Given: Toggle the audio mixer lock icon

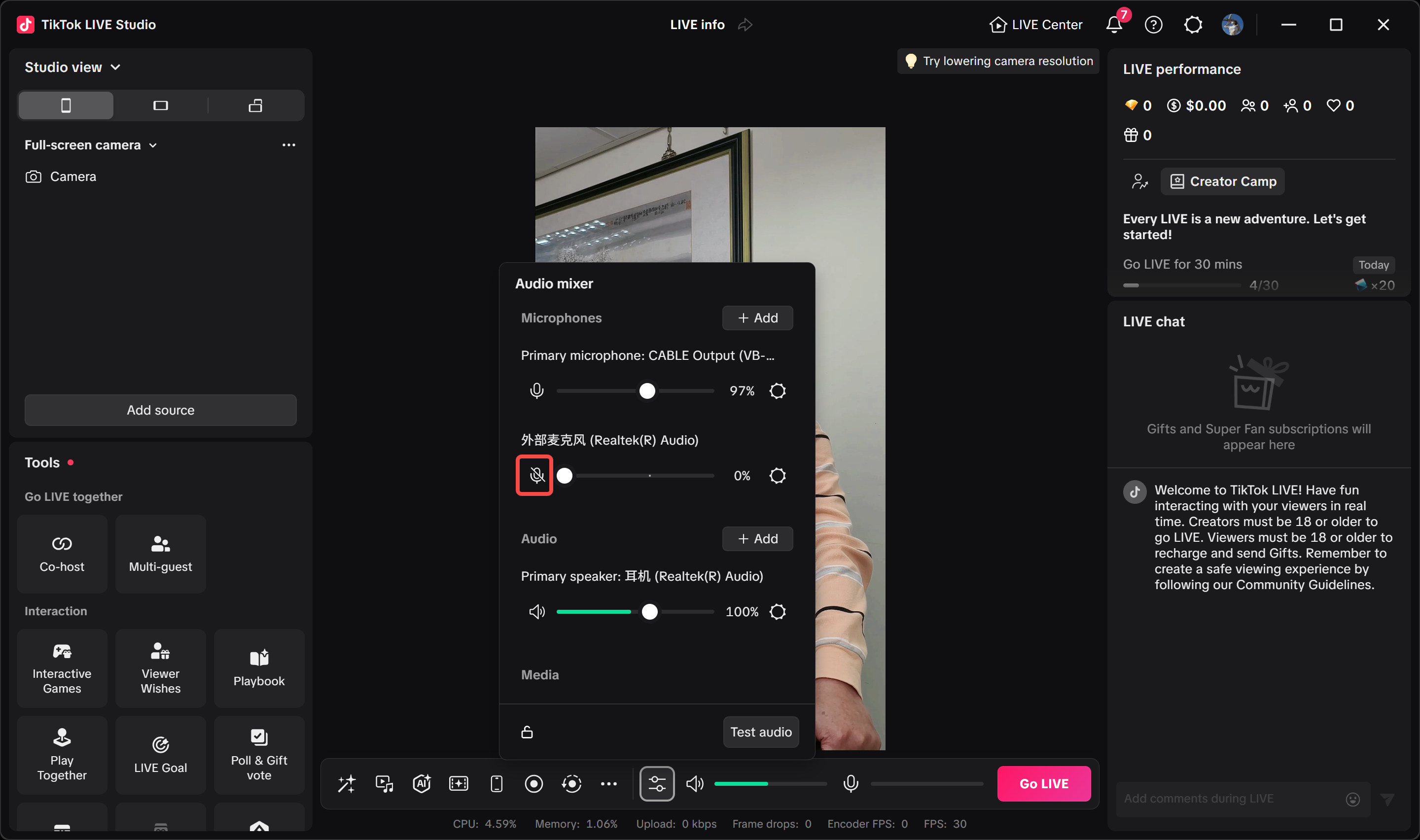Looking at the screenshot, I should [x=527, y=732].
